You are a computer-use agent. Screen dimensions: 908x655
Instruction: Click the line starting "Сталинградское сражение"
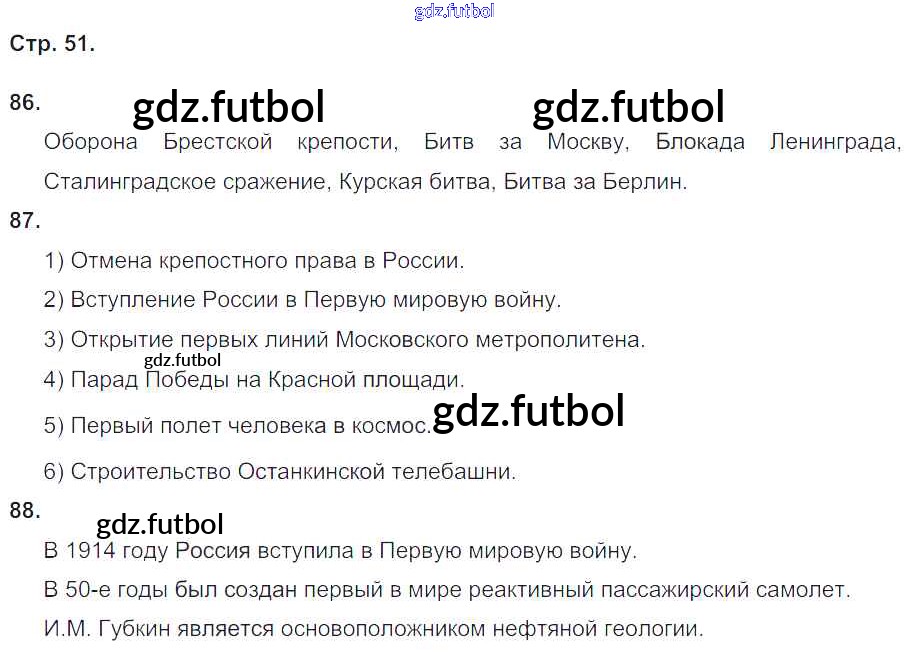click(366, 182)
